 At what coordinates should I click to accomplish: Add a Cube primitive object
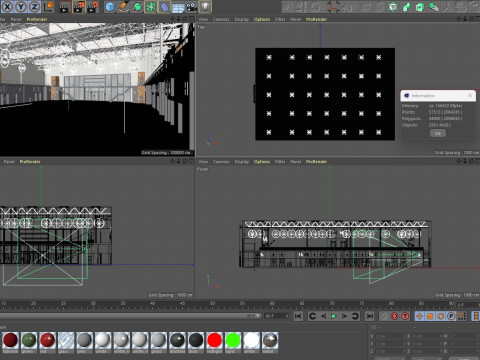[x=110, y=7]
